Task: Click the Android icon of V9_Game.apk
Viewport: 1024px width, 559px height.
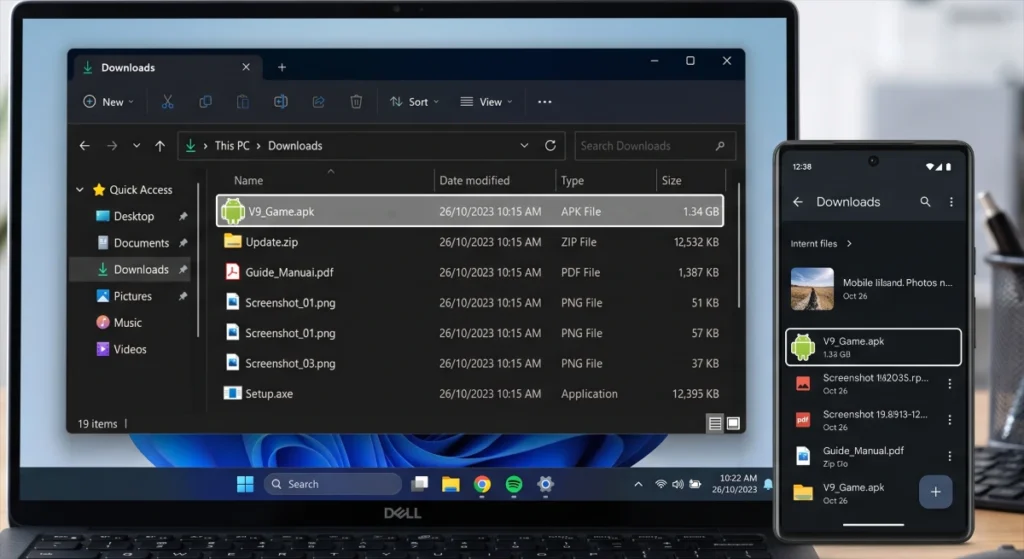Action: 232,211
